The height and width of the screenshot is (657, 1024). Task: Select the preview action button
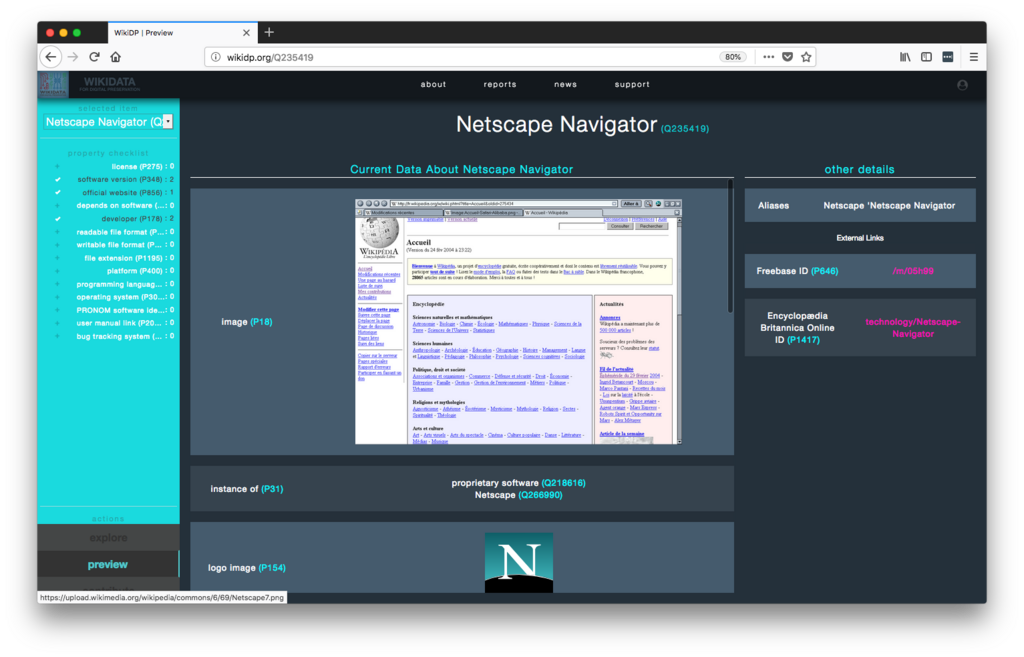[108, 564]
